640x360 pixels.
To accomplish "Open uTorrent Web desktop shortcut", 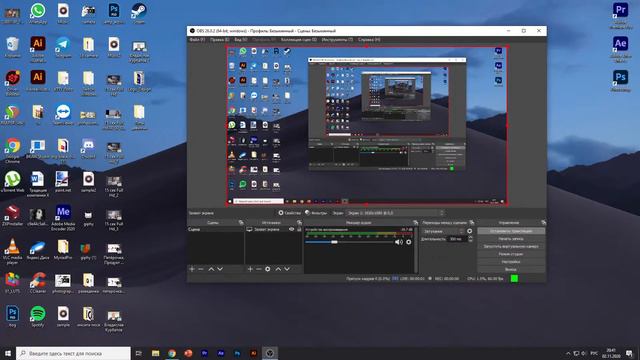I will [13, 182].
